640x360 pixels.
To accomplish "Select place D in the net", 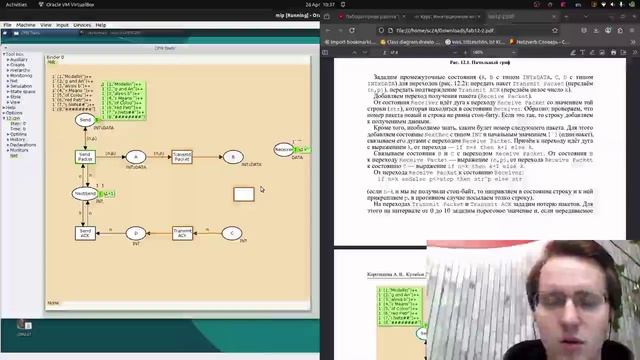I will tap(136, 233).
